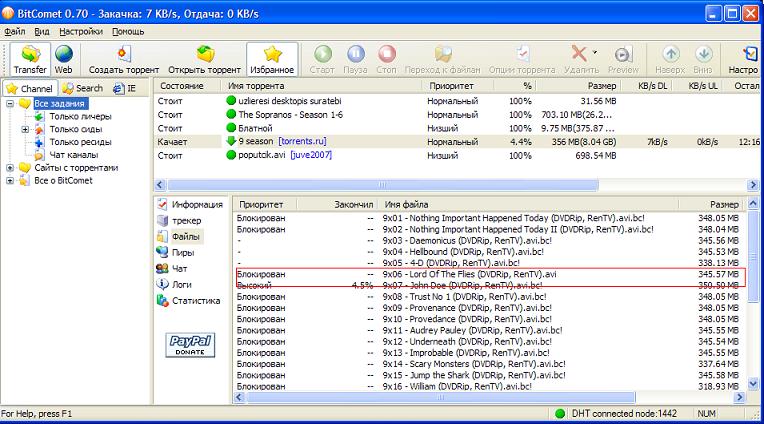Expand the Сайты с торрентами node

[11, 168]
